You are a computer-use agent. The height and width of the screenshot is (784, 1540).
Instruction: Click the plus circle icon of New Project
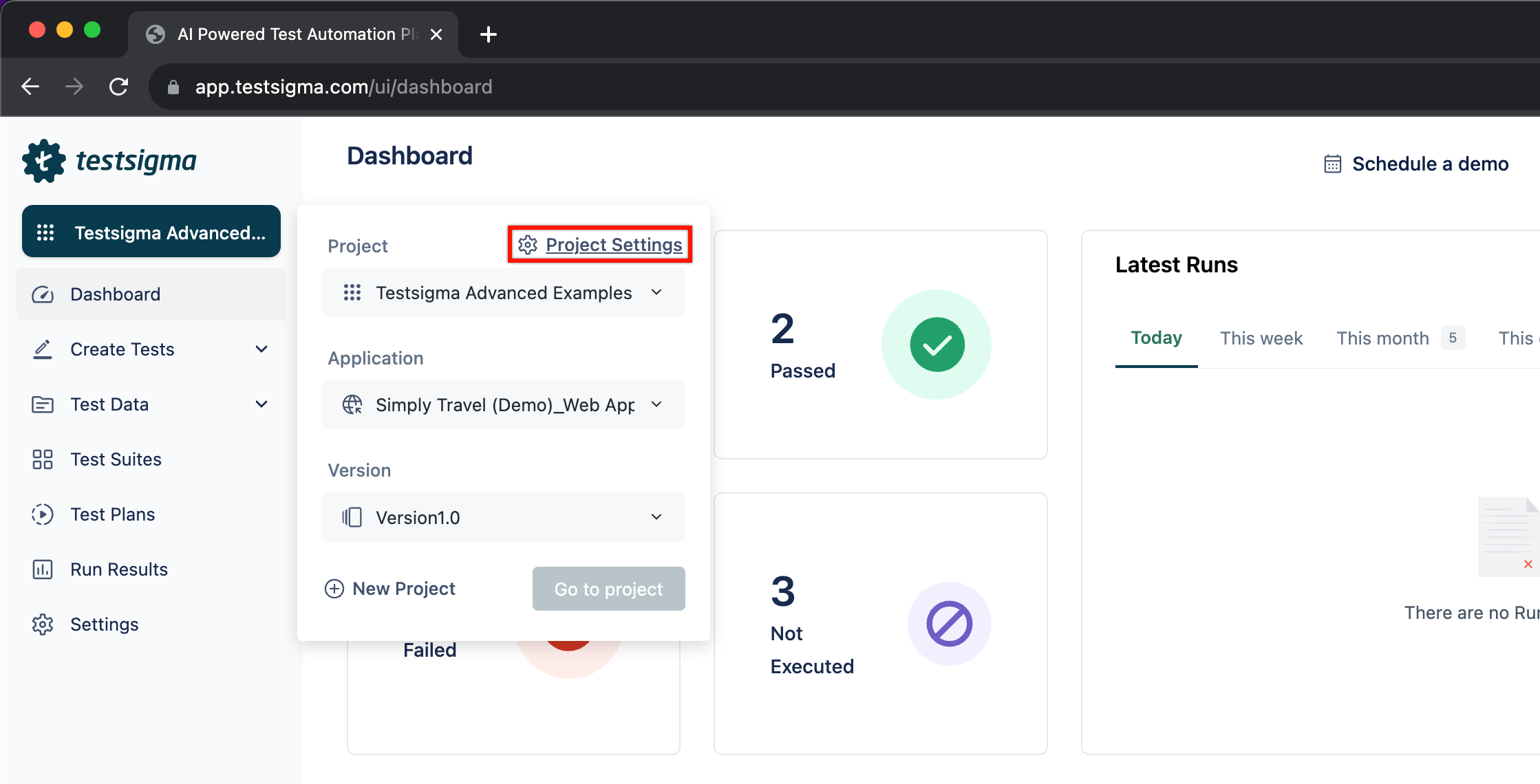(x=334, y=589)
